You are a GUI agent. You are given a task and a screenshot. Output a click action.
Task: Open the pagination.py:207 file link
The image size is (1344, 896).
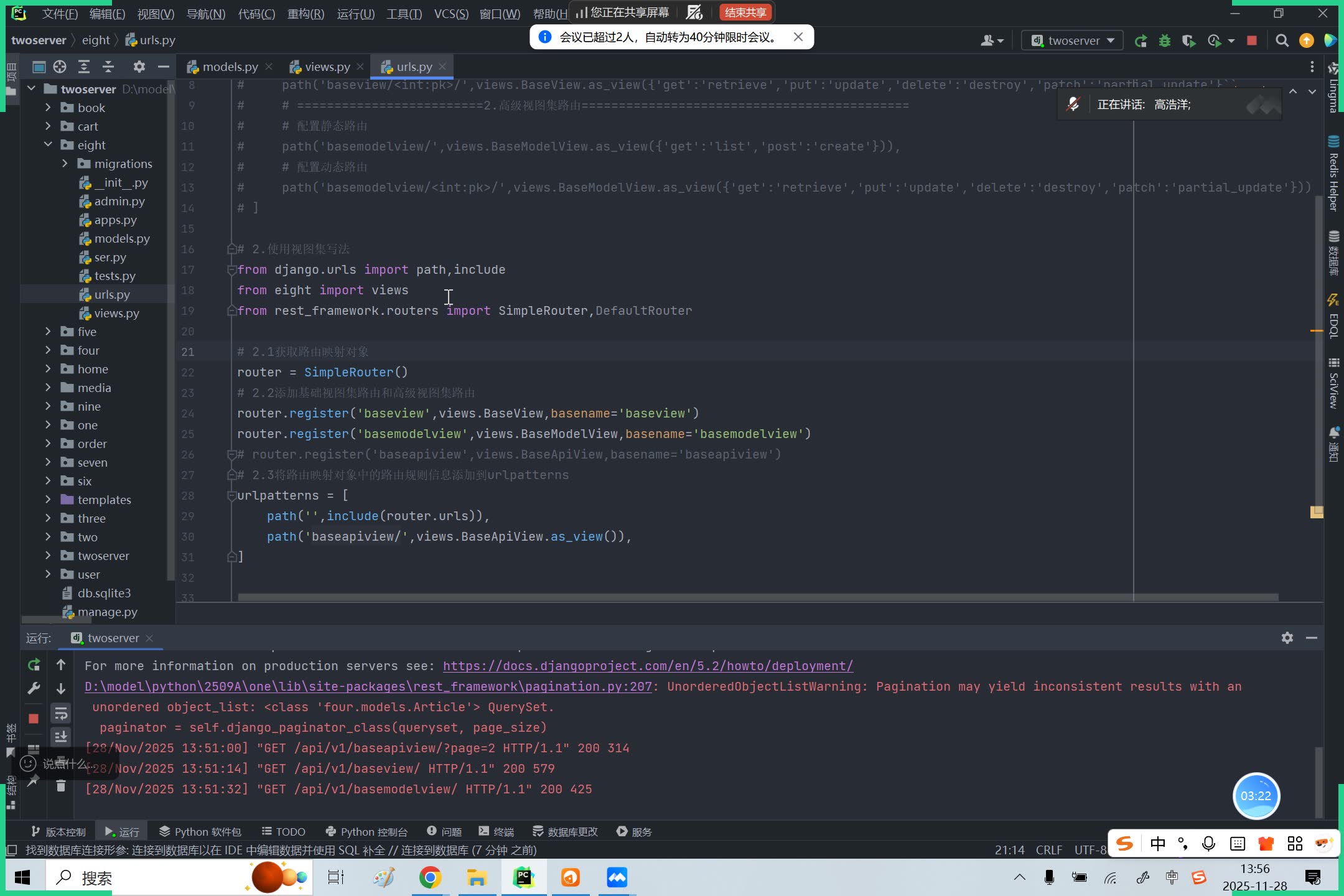[368, 686]
